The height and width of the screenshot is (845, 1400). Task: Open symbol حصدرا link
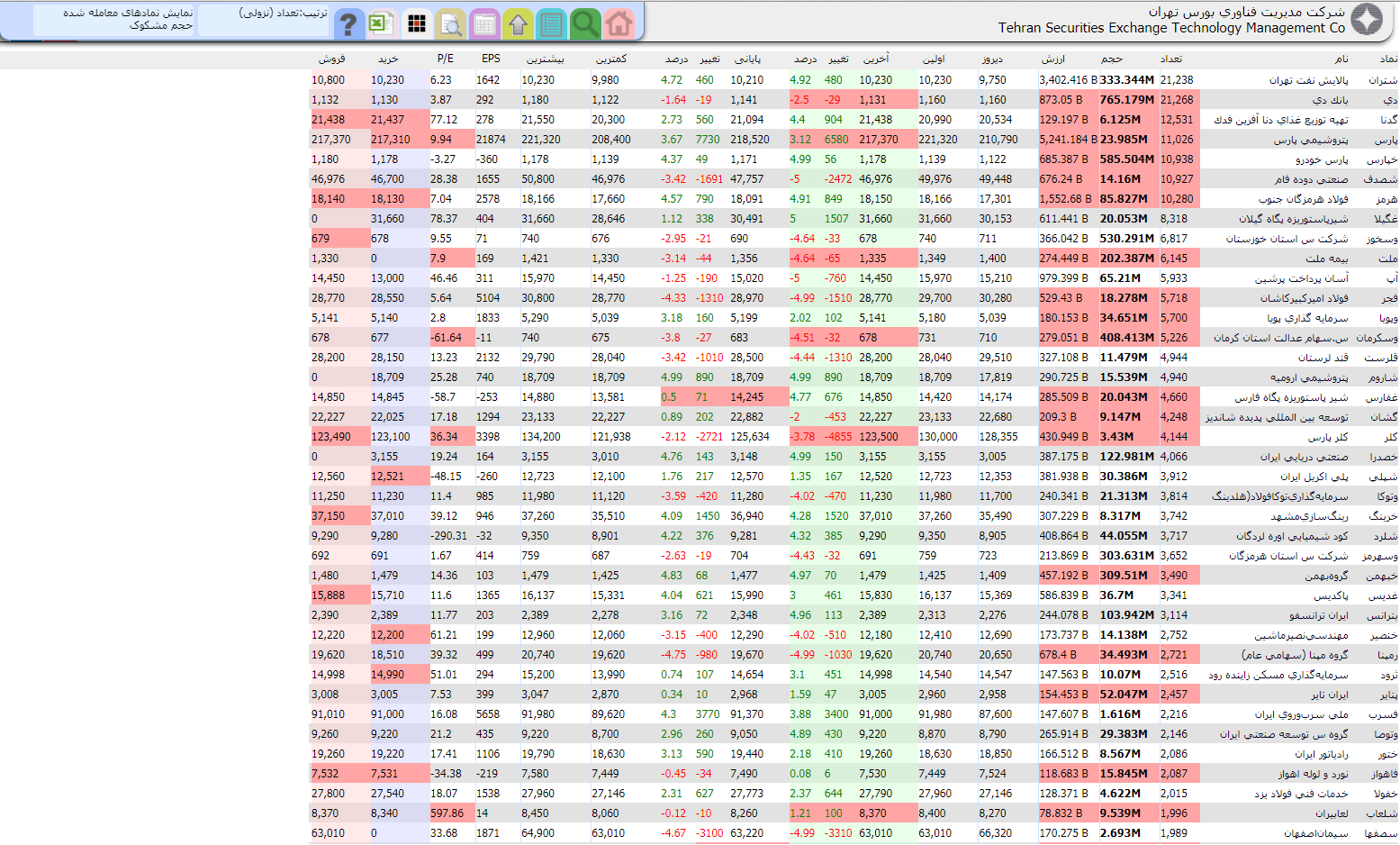(x=1383, y=457)
